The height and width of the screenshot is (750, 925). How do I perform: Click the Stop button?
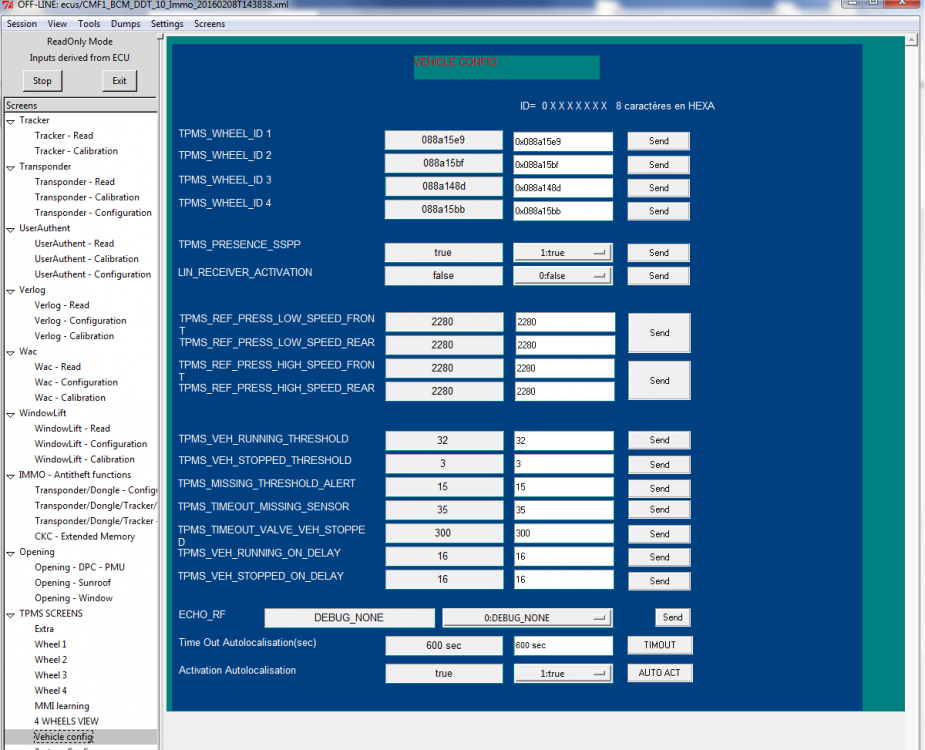[42, 81]
